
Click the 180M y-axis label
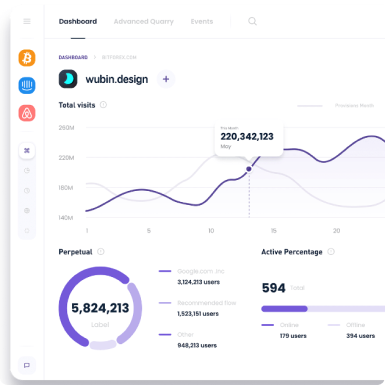coord(66,188)
